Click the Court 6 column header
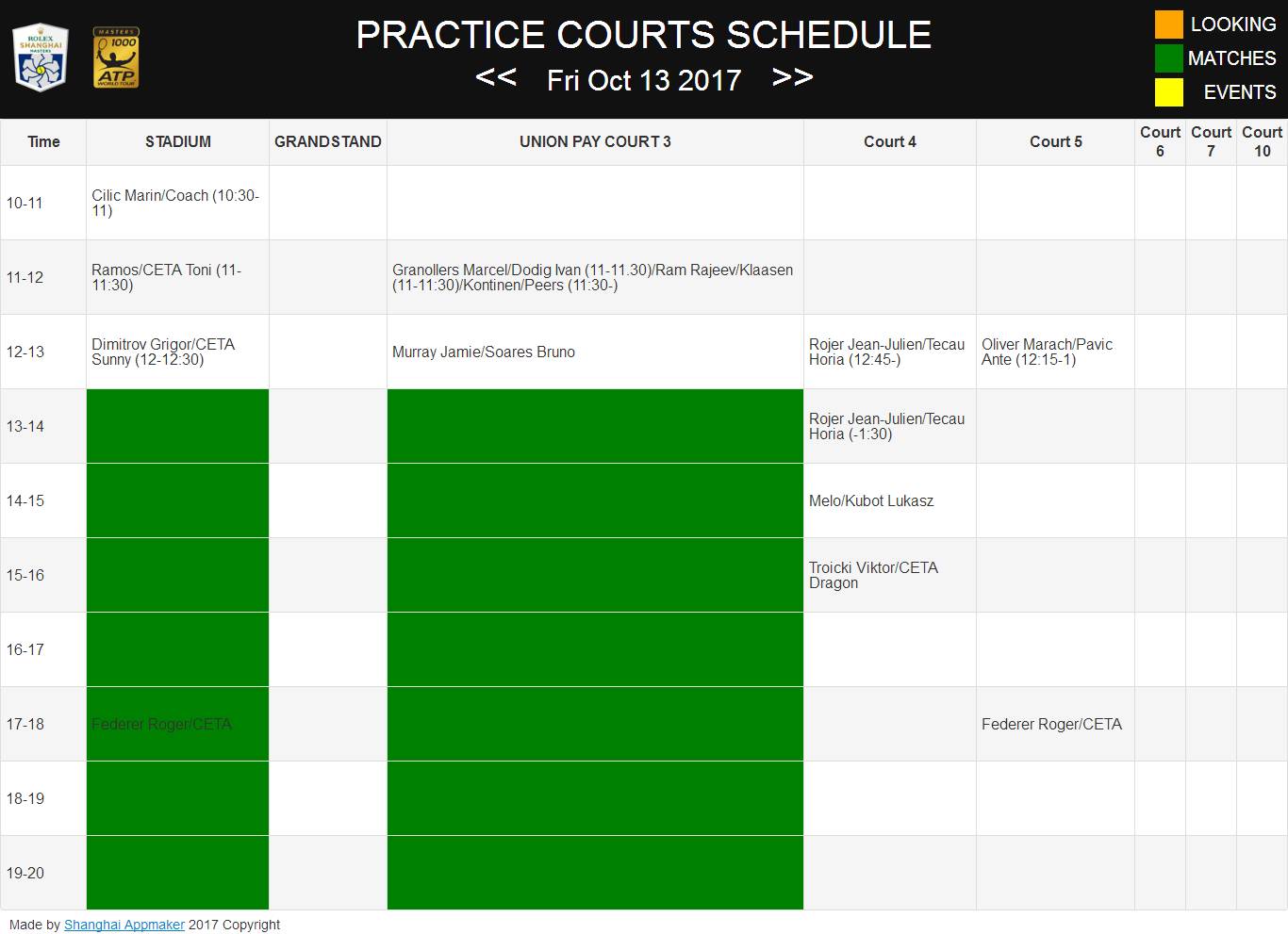This screenshot has height=934, width=1288. tap(1160, 141)
